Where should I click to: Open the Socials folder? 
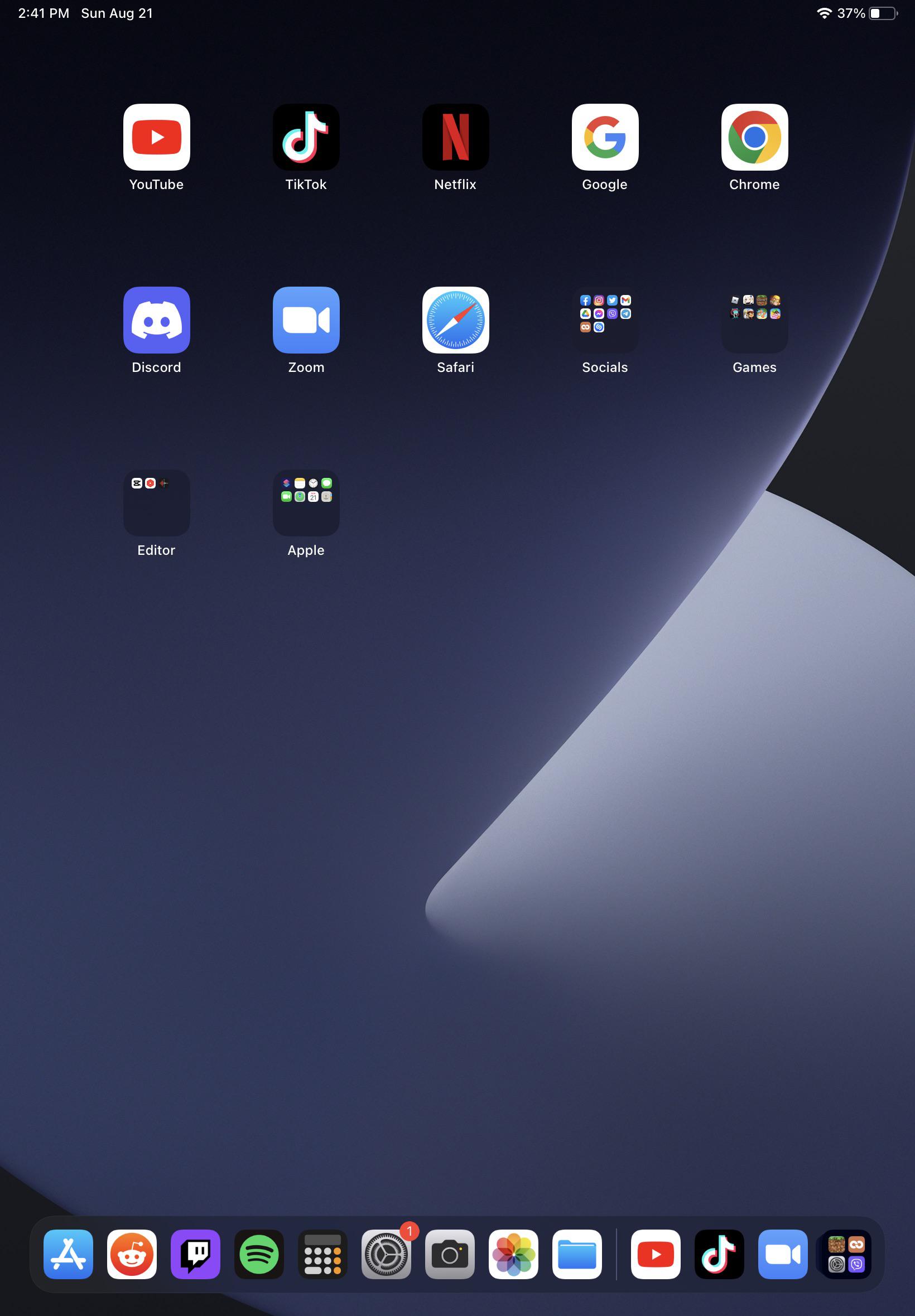(605, 320)
